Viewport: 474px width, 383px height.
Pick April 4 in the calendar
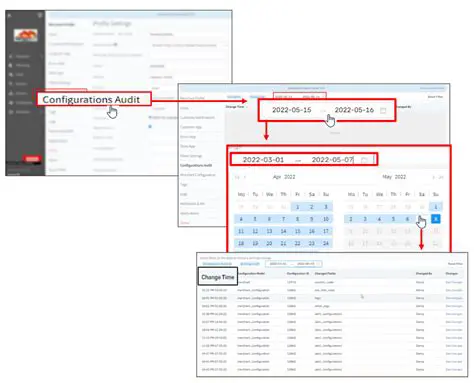pos(241,219)
